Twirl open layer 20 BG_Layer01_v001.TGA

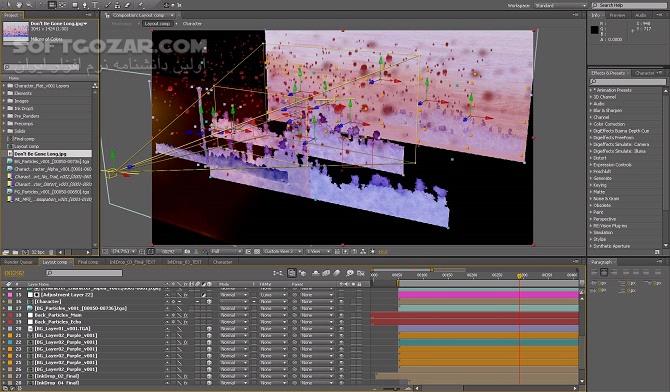click(x=4, y=329)
